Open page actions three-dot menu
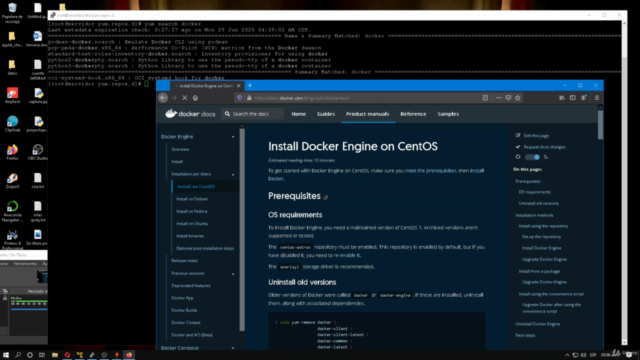 coord(498,98)
